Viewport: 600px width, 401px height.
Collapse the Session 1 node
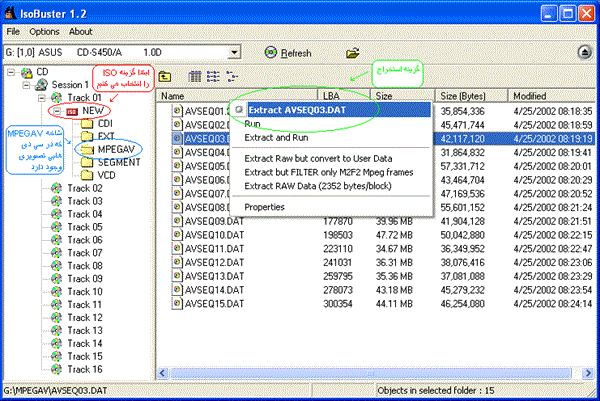(x=26, y=85)
